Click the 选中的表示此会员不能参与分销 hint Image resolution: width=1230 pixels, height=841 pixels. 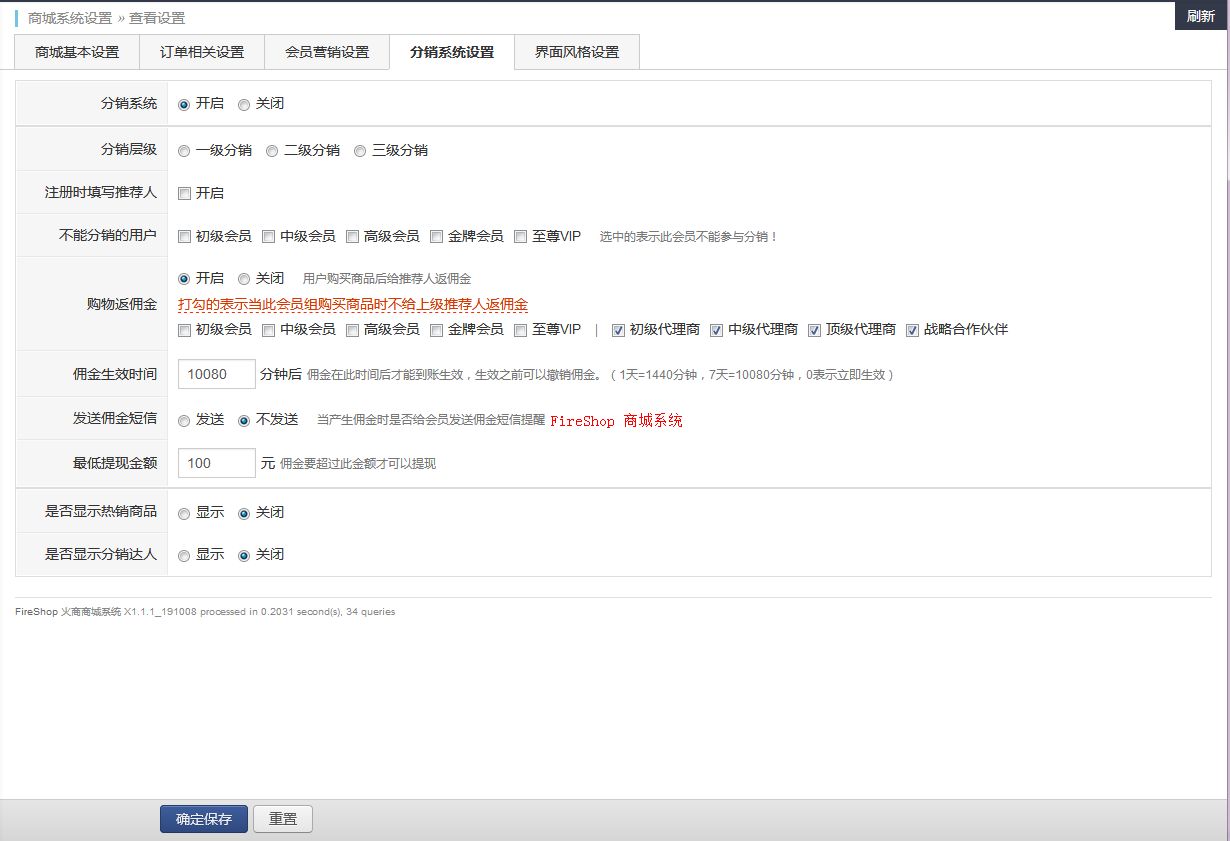coord(688,237)
